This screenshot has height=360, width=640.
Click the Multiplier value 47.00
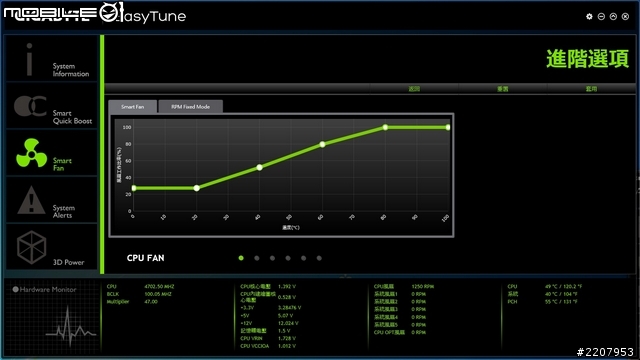[151, 302]
